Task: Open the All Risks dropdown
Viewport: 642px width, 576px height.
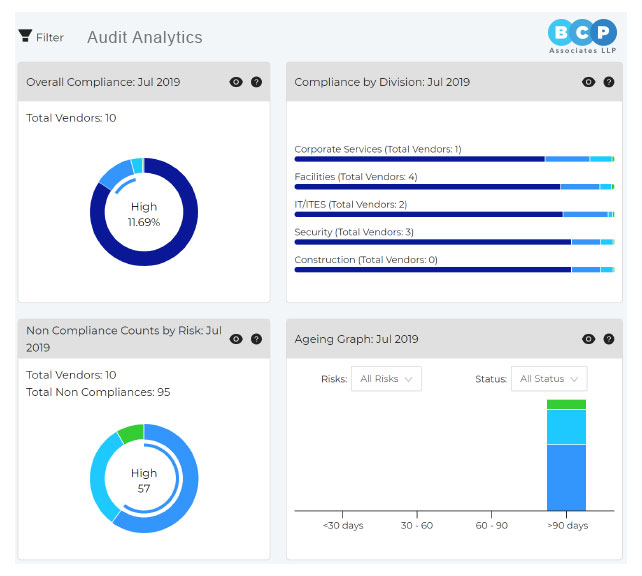Action: (x=386, y=379)
